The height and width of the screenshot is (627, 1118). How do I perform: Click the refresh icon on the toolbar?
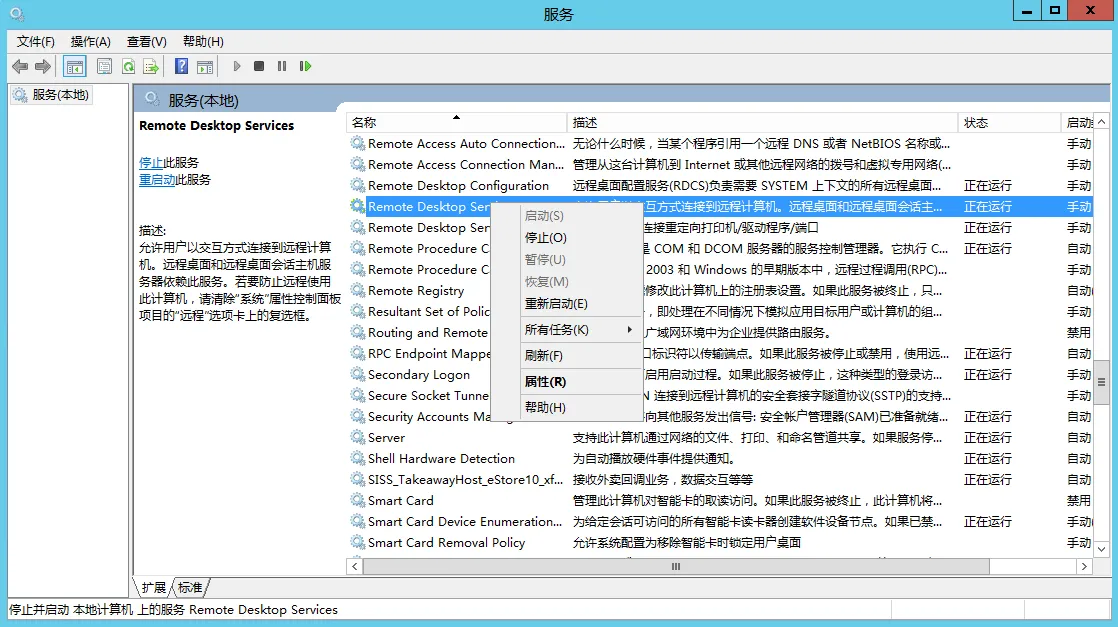(x=128, y=66)
